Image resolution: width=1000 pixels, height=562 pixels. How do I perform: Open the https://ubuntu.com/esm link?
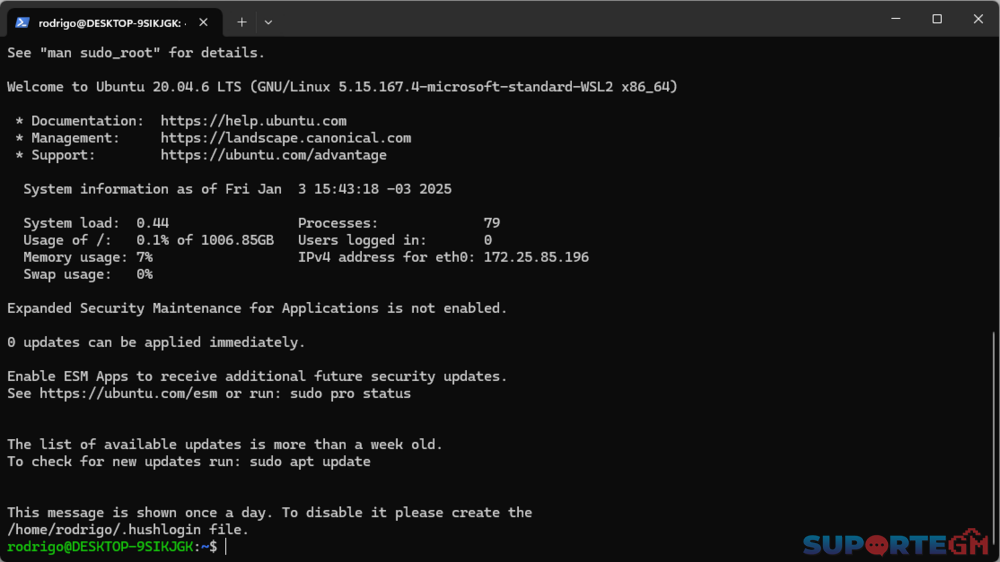(128, 393)
